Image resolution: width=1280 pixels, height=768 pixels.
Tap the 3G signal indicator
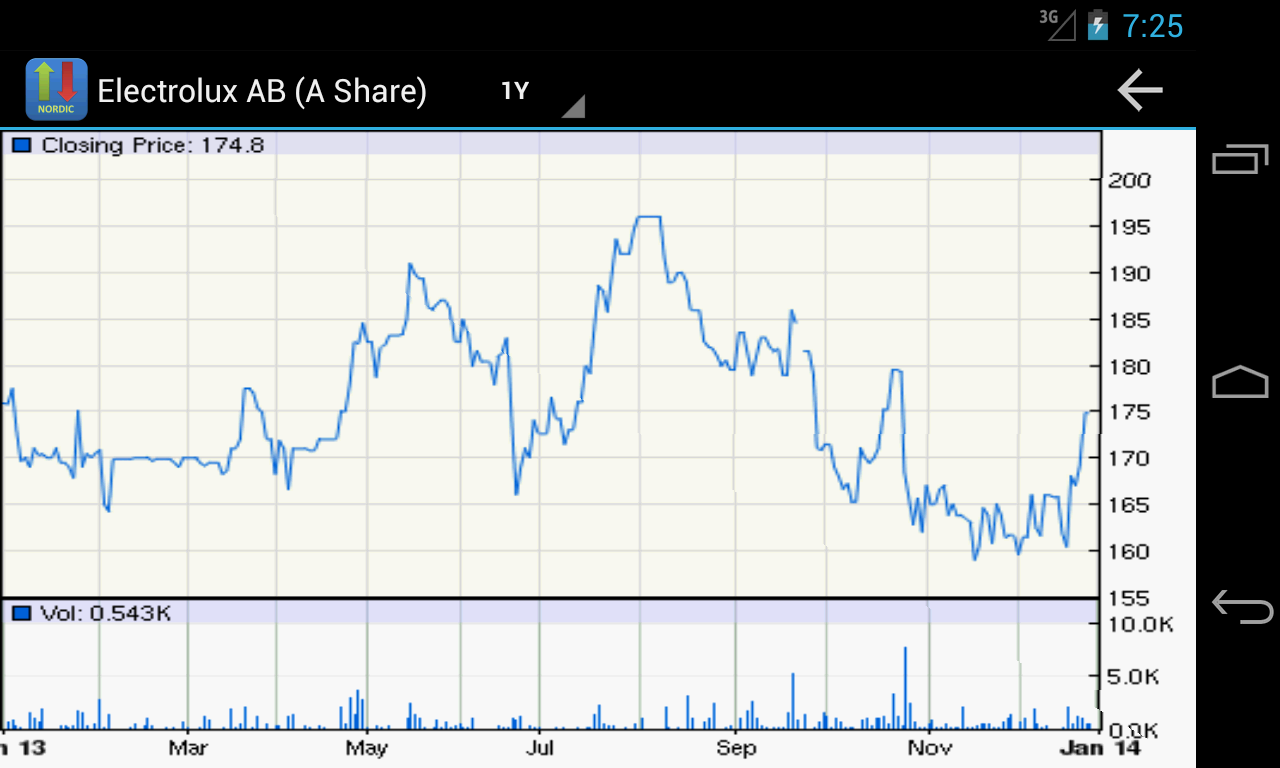1057,24
